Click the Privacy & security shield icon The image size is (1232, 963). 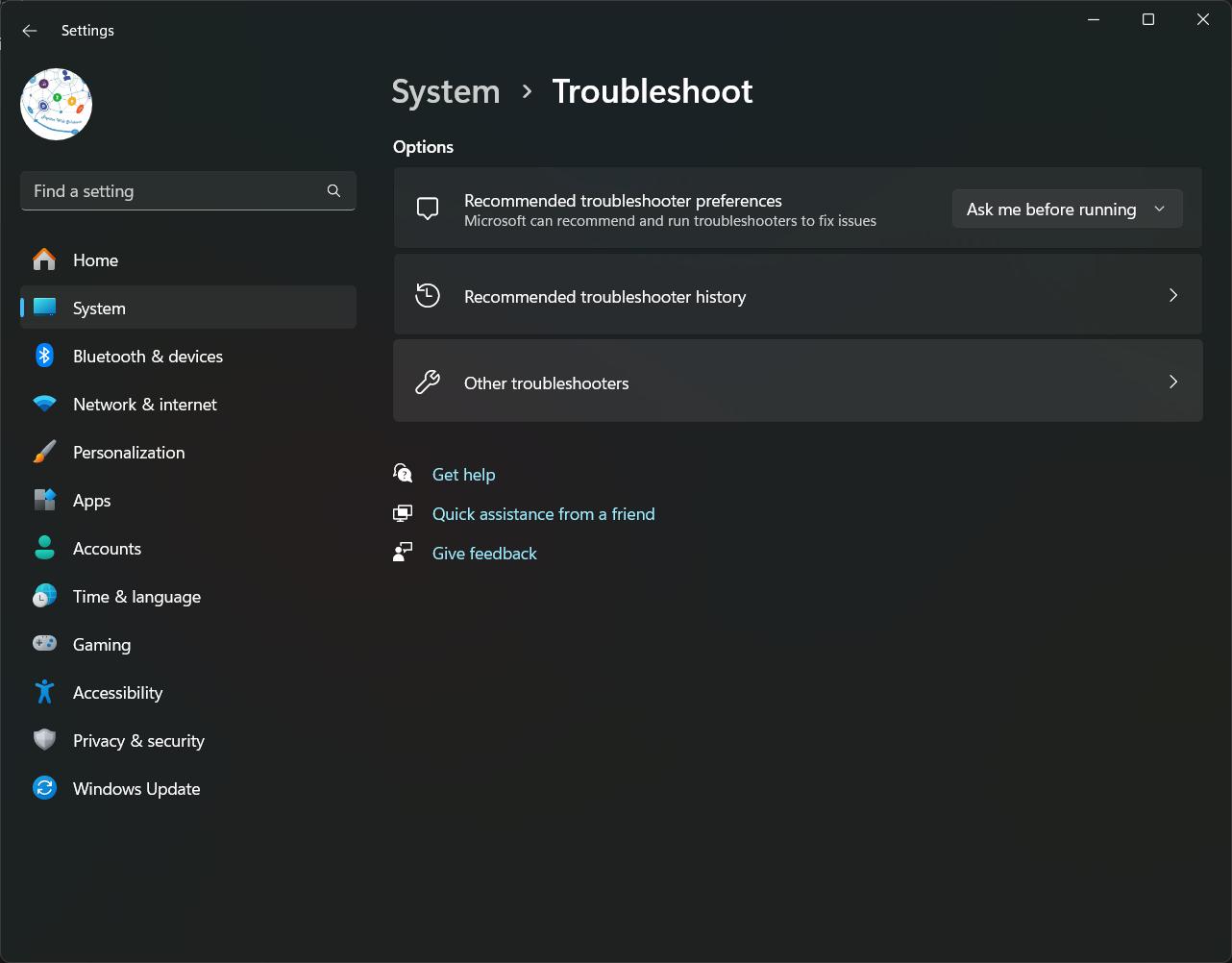point(44,740)
